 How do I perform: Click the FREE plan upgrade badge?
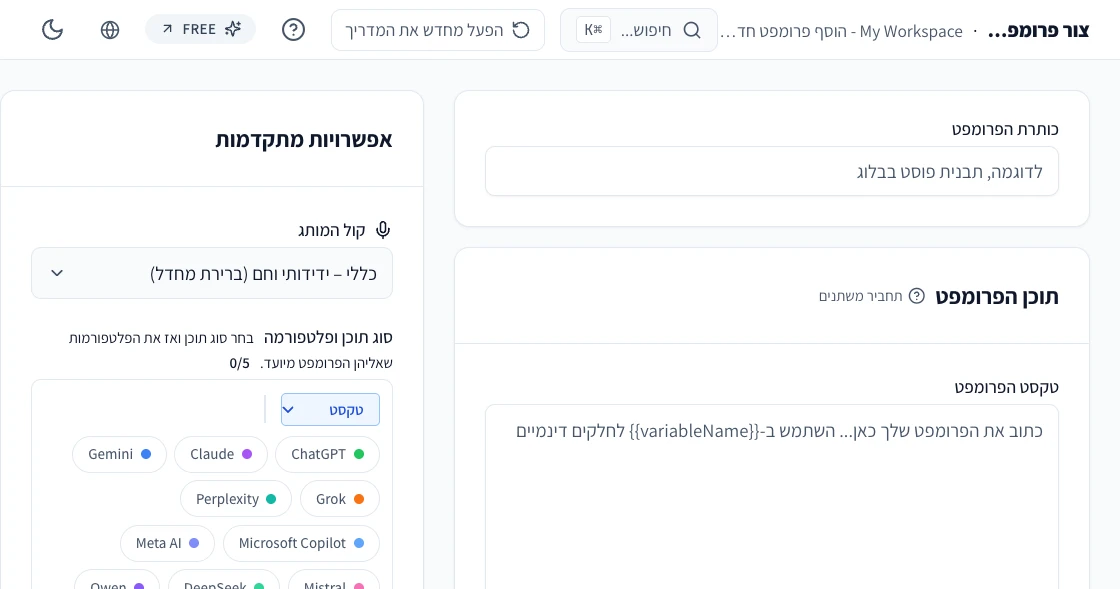201,29
